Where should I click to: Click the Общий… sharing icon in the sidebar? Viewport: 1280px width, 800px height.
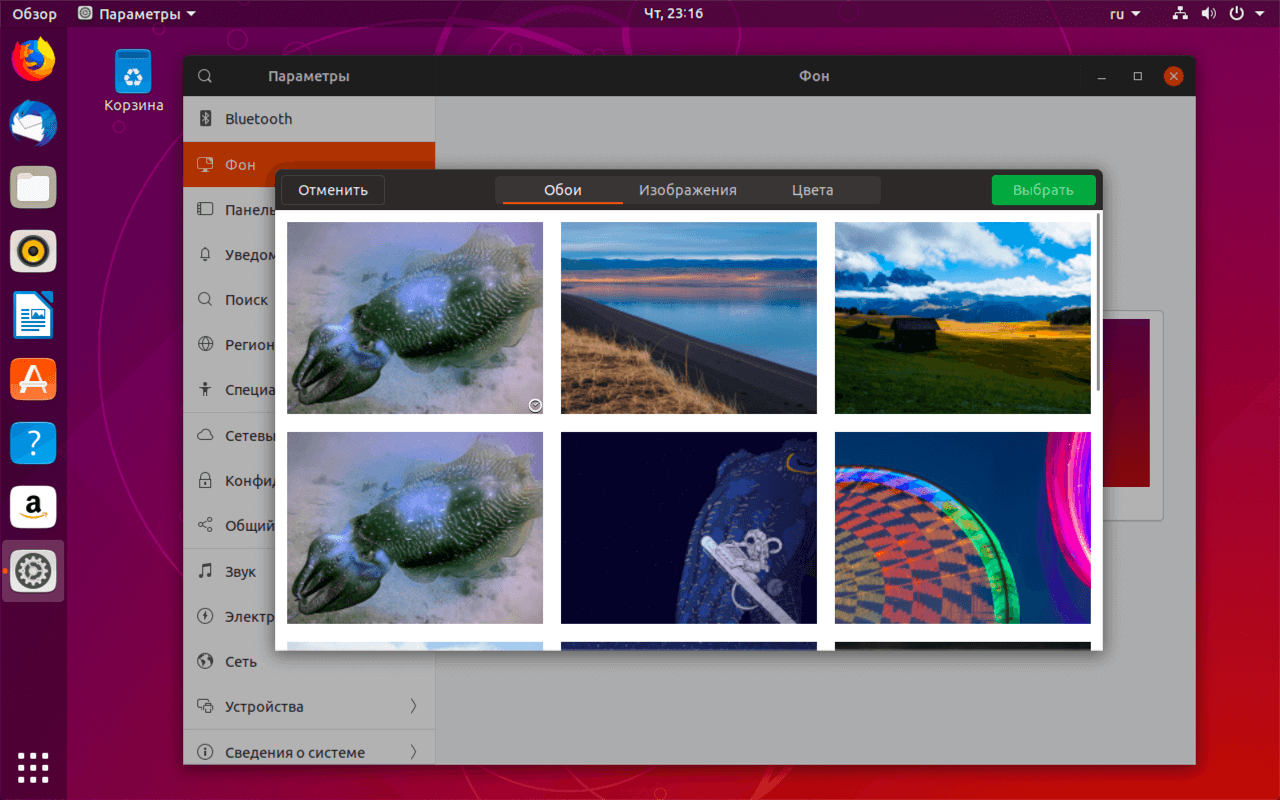click(205, 525)
